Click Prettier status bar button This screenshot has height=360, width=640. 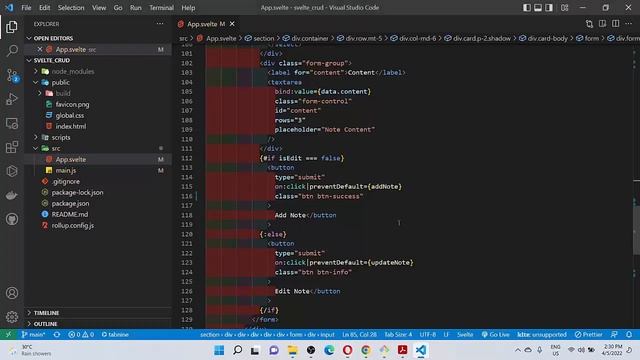coord(588,334)
